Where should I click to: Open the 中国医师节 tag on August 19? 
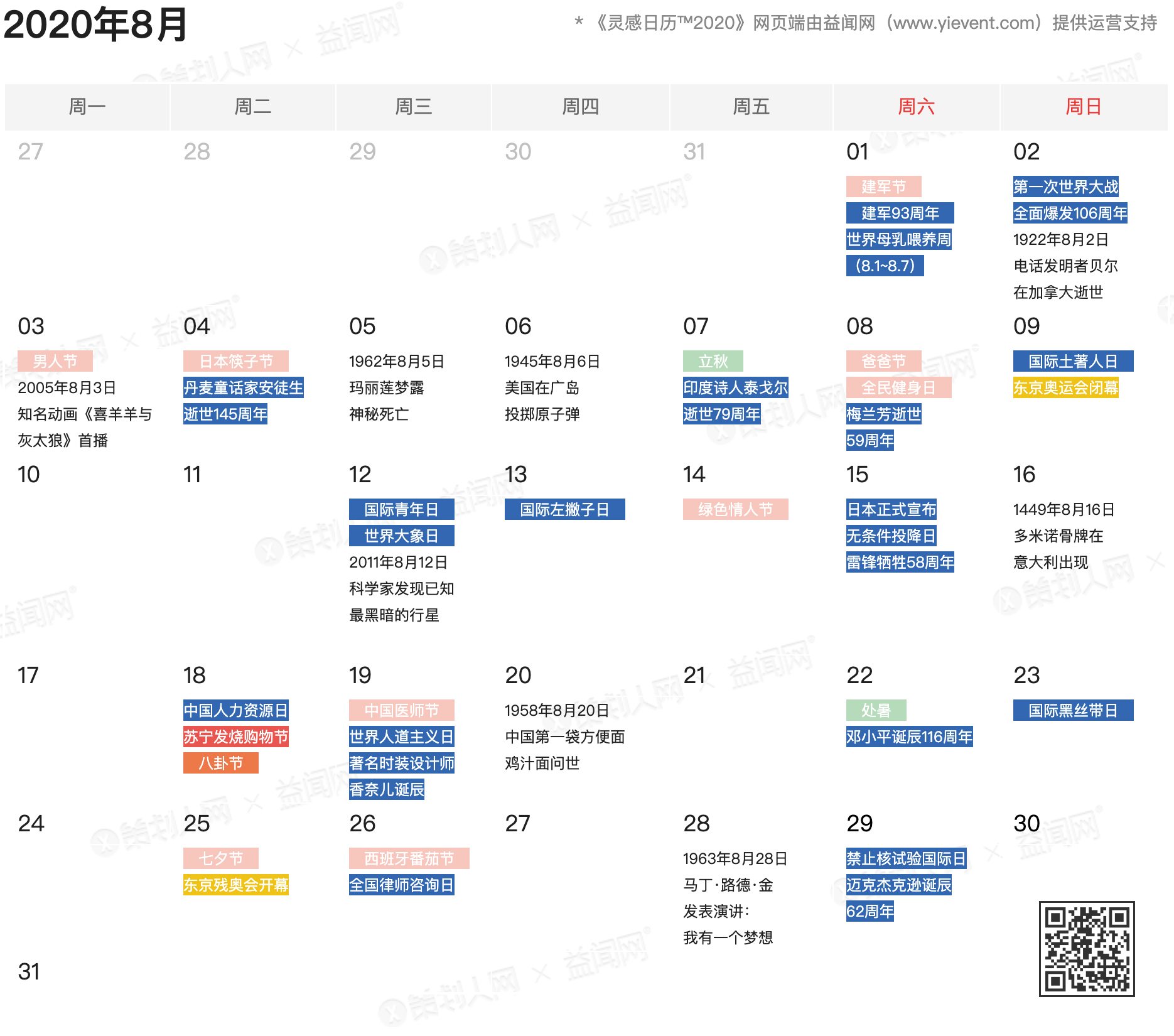(402, 710)
